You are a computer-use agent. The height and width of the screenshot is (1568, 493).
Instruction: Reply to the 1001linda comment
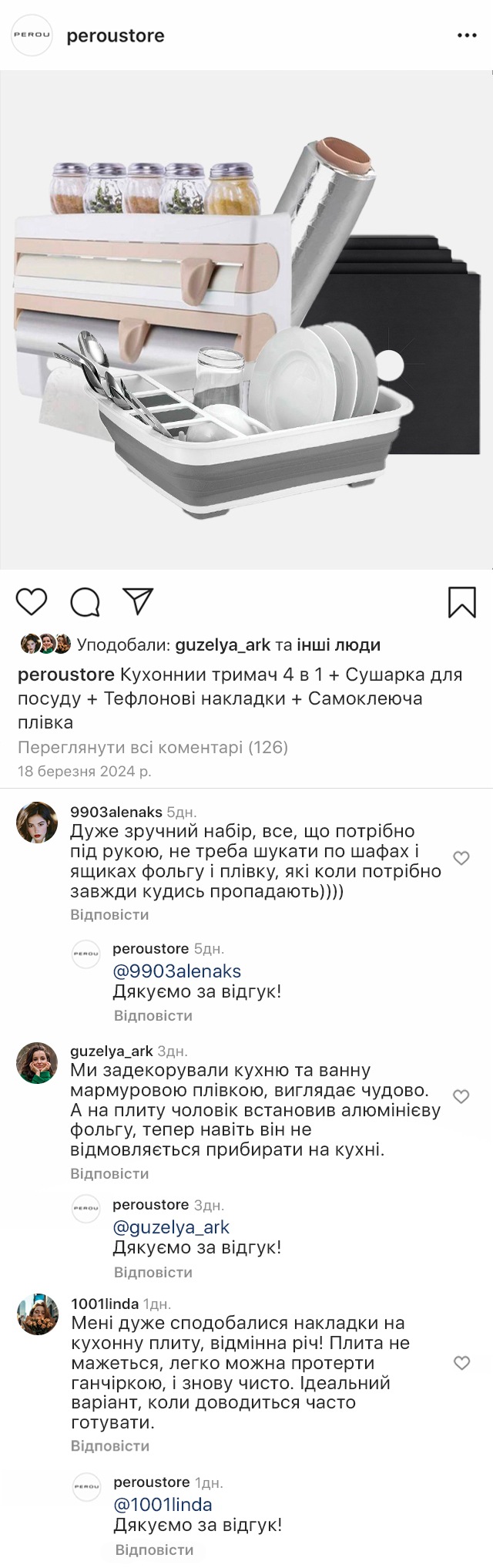coord(110,1445)
